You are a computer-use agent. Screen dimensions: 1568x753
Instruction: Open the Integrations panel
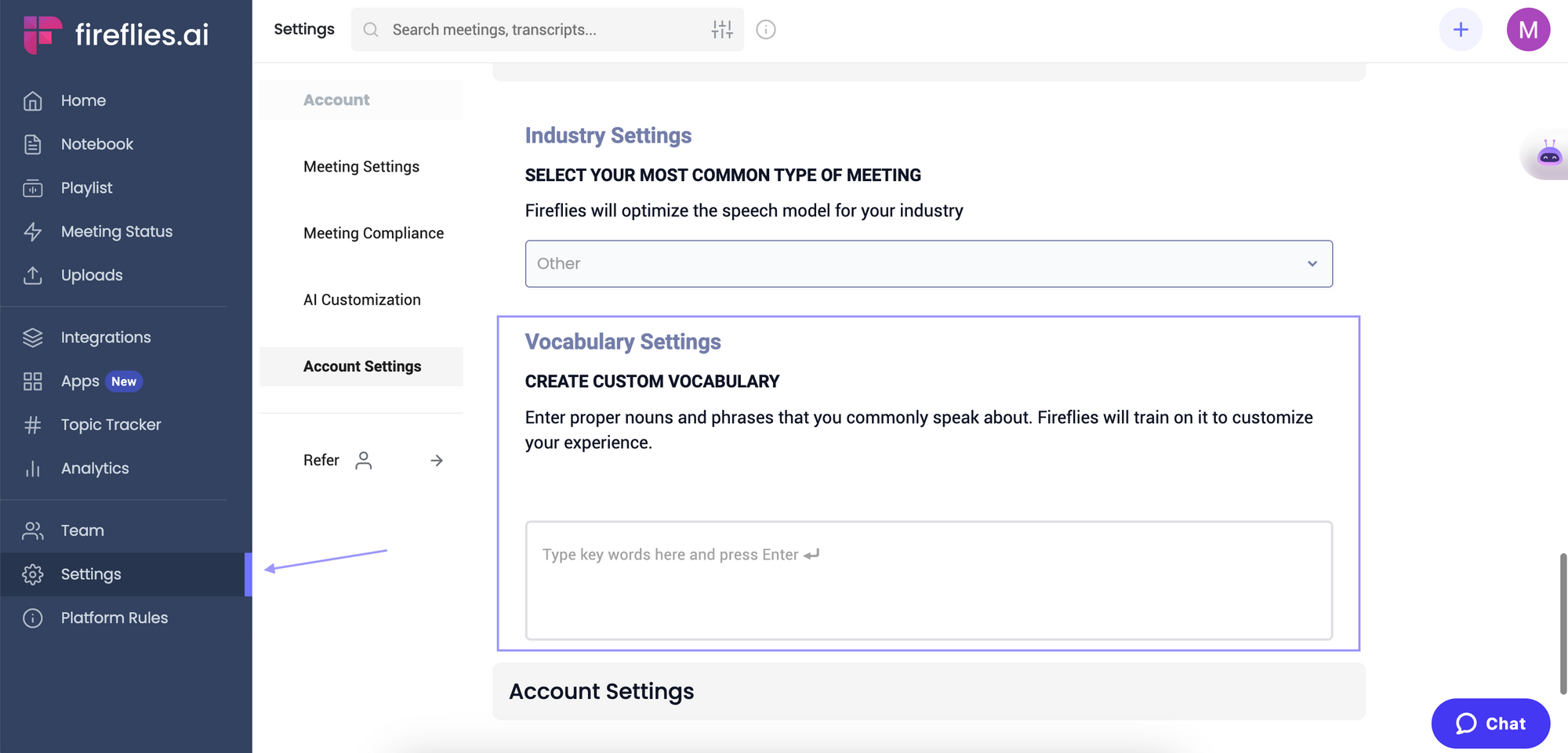coord(106,337)
